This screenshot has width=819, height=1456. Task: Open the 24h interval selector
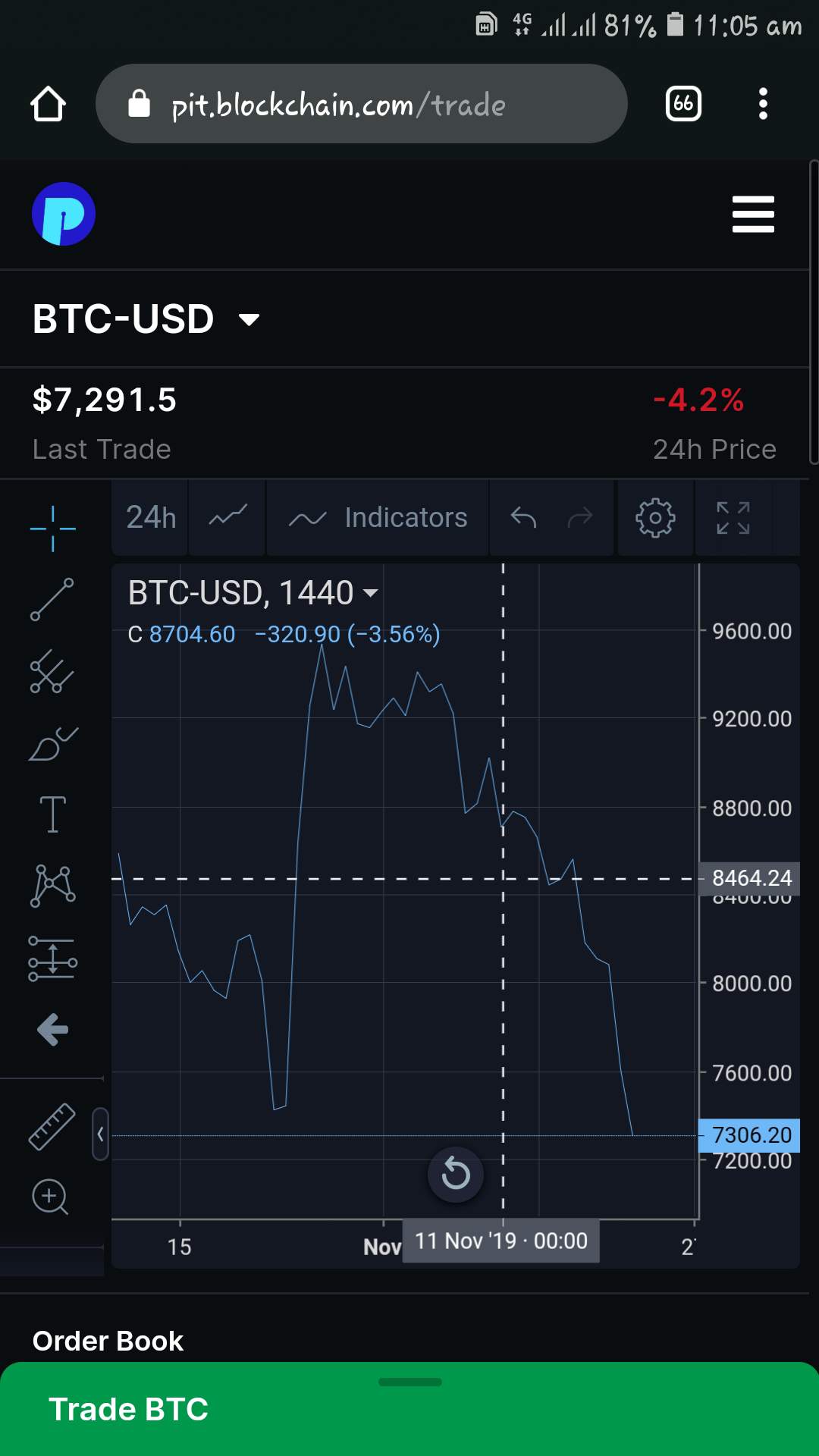point(151,519)
